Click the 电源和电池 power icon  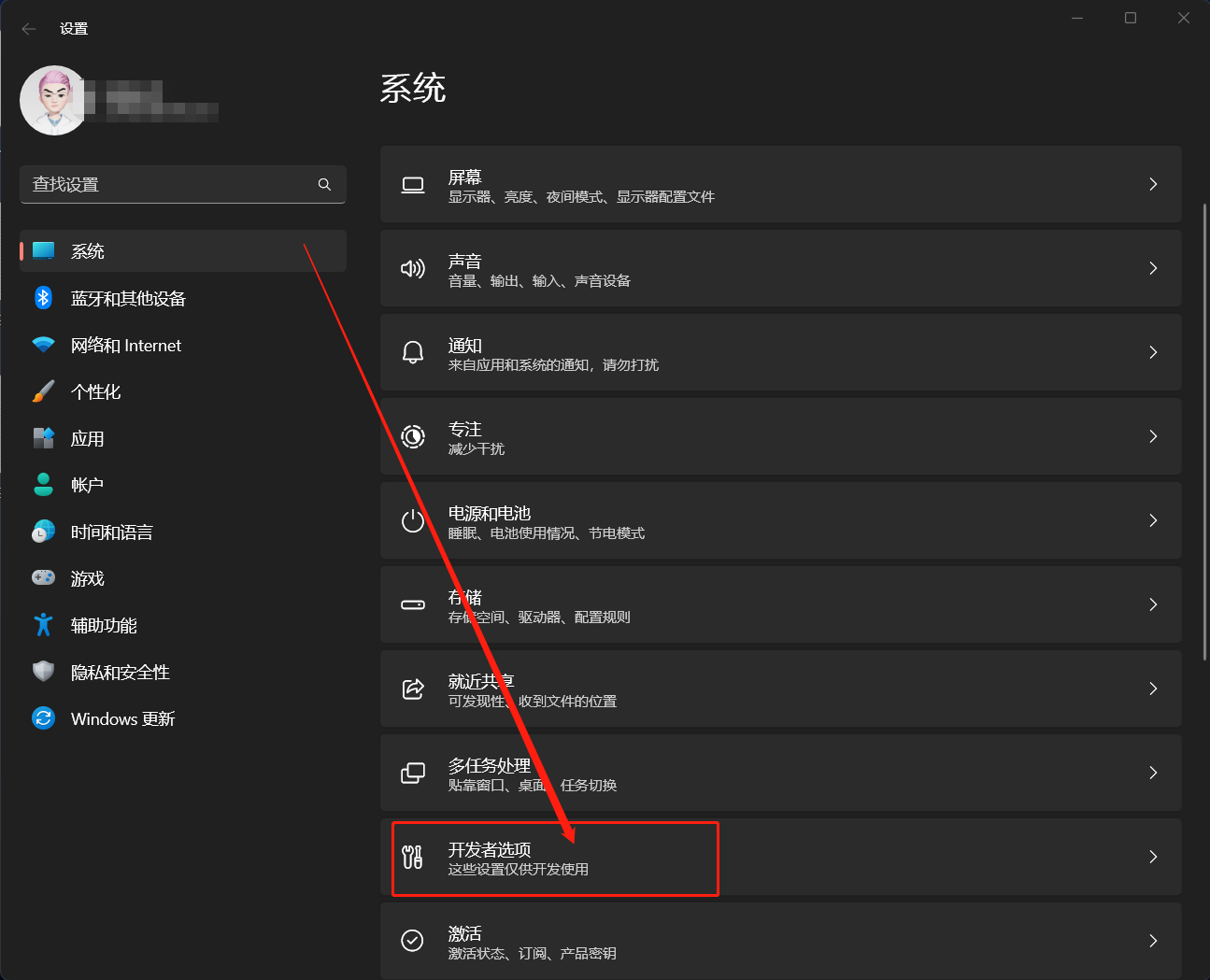tap(412, 520)
